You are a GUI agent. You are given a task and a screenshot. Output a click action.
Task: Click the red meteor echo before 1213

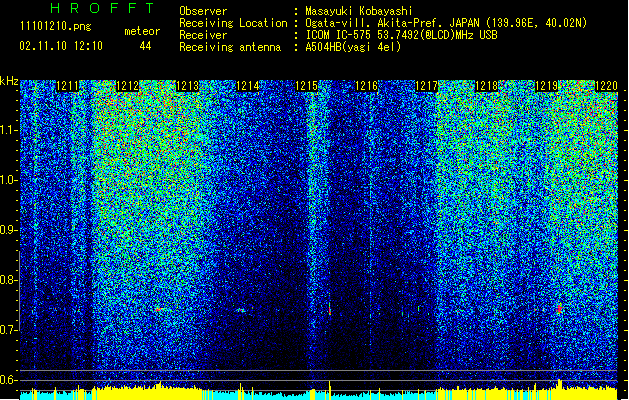coord(158,309)
